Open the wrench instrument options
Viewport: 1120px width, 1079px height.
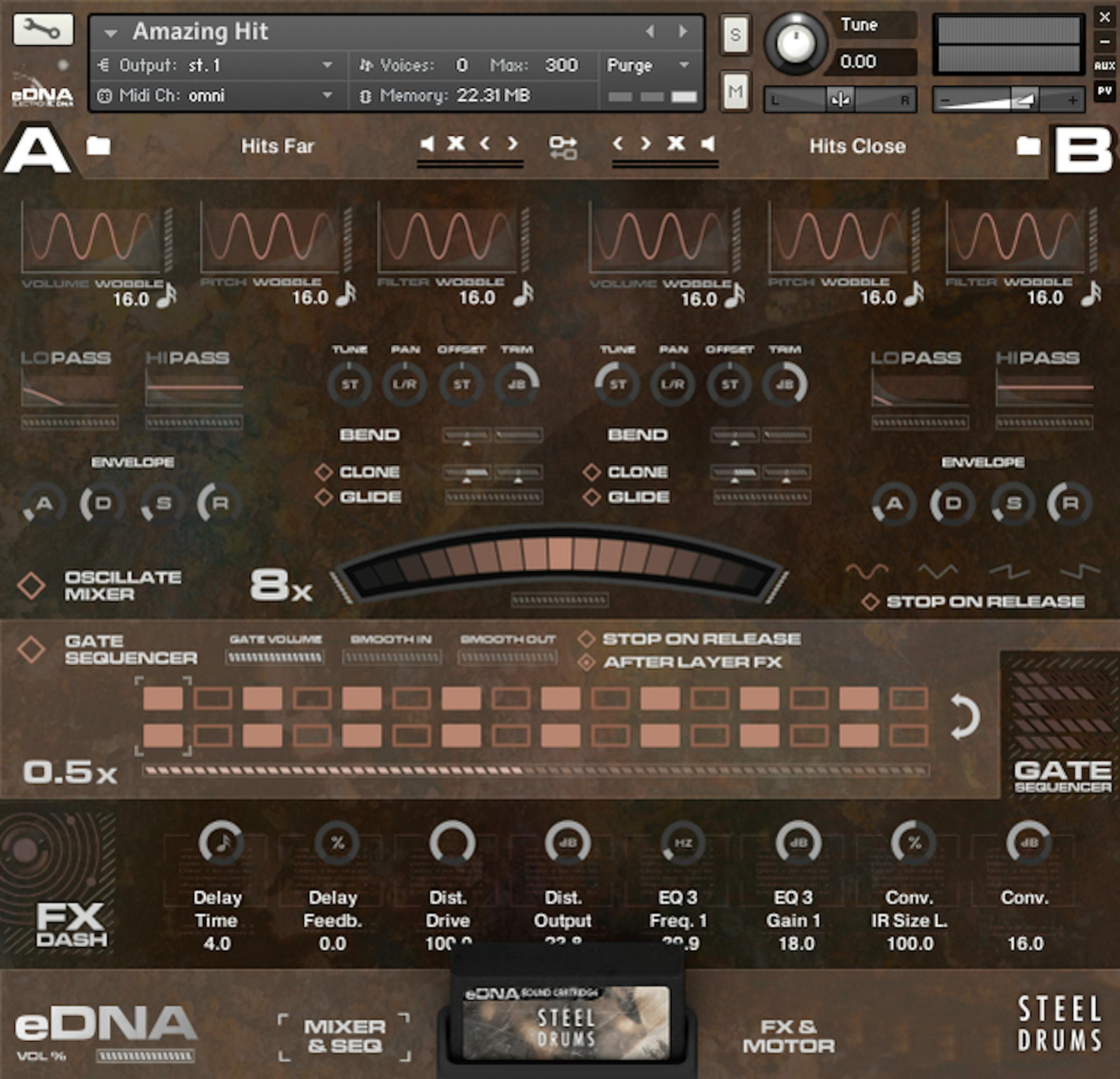pyautogui.click(x=43, y=29)
